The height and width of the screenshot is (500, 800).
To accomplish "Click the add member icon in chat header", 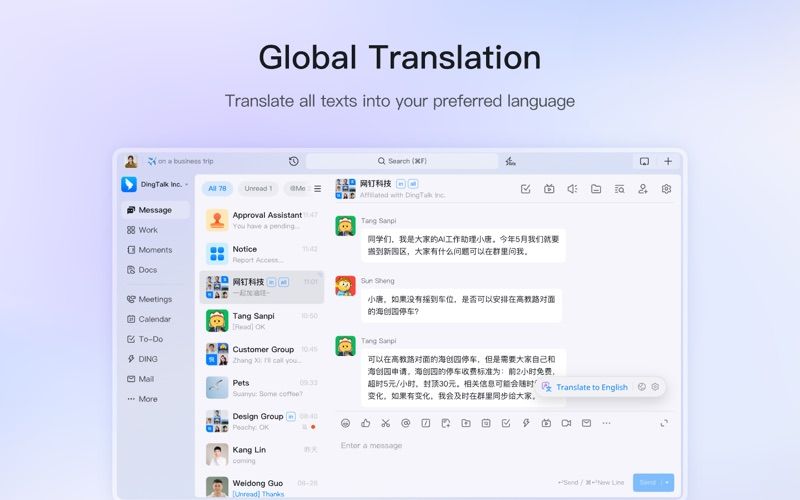I will (643, 189).
